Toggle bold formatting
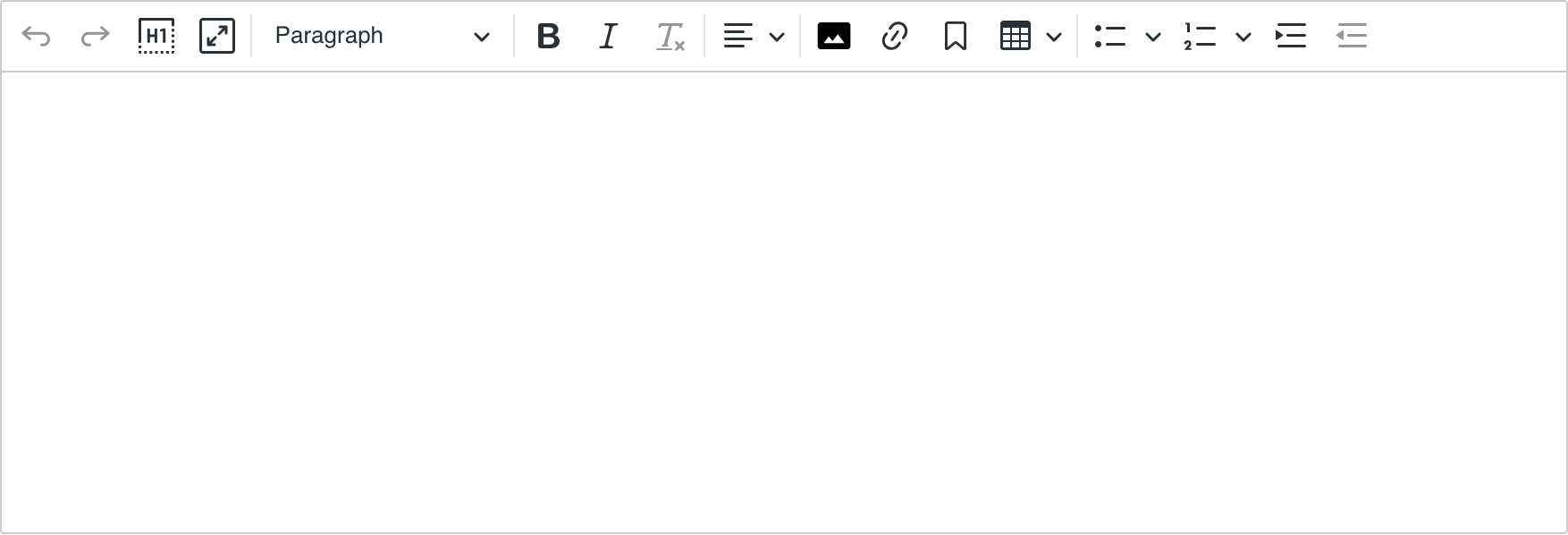 [548, 37]
